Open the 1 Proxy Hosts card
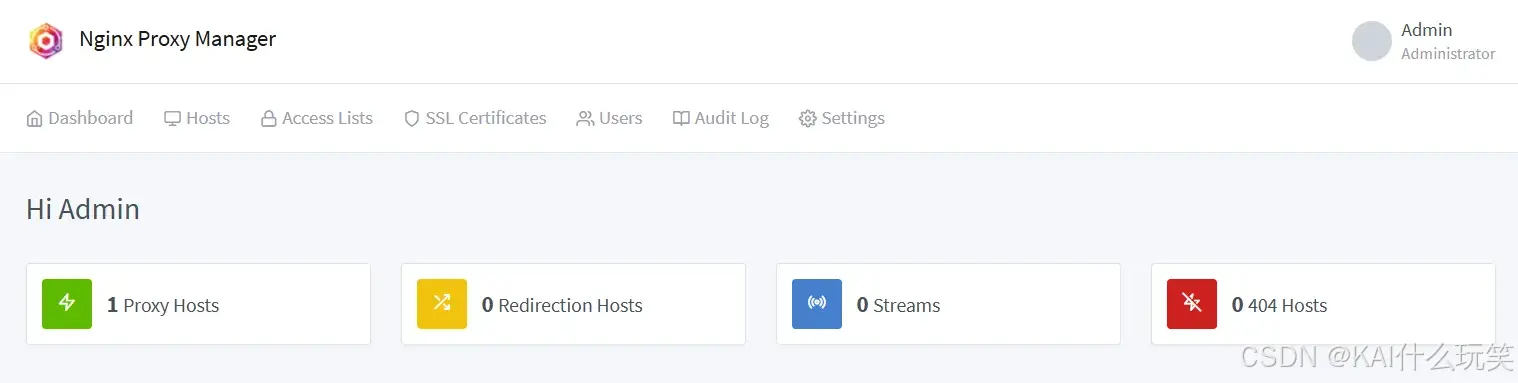Viewport: 1518px width, 383px height. coord(198,304)
